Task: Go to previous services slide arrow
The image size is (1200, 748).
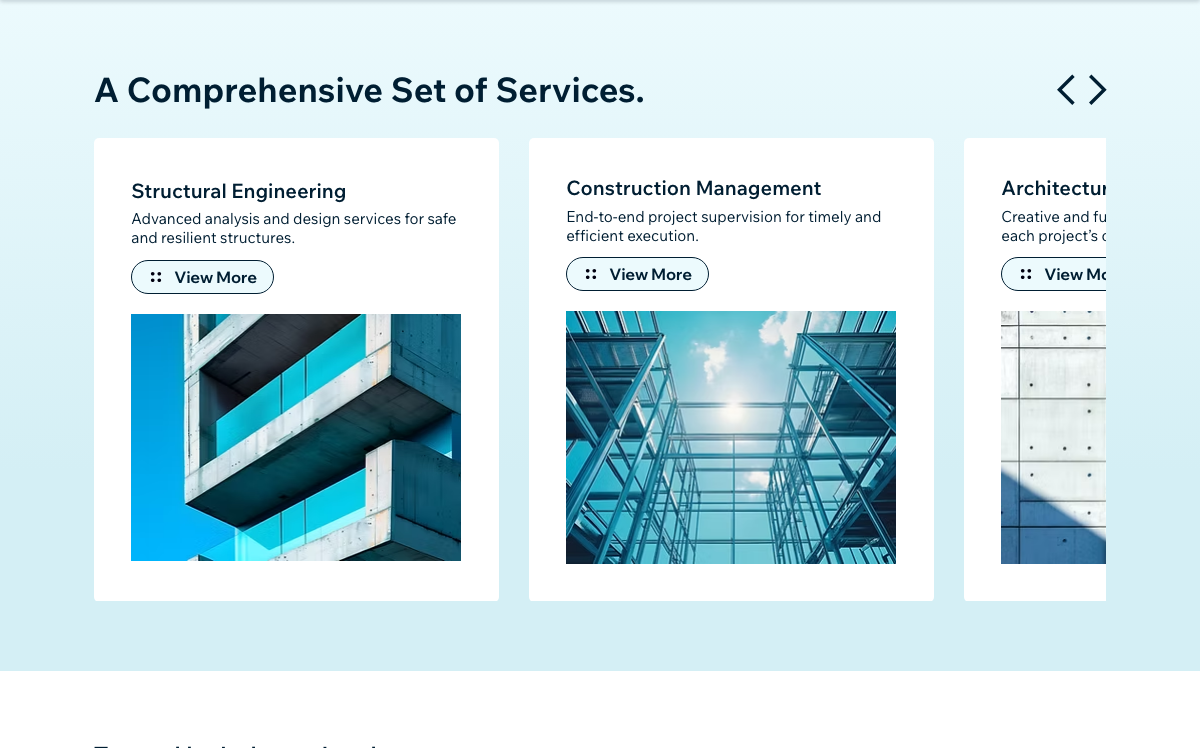Action: point(1066,90)
